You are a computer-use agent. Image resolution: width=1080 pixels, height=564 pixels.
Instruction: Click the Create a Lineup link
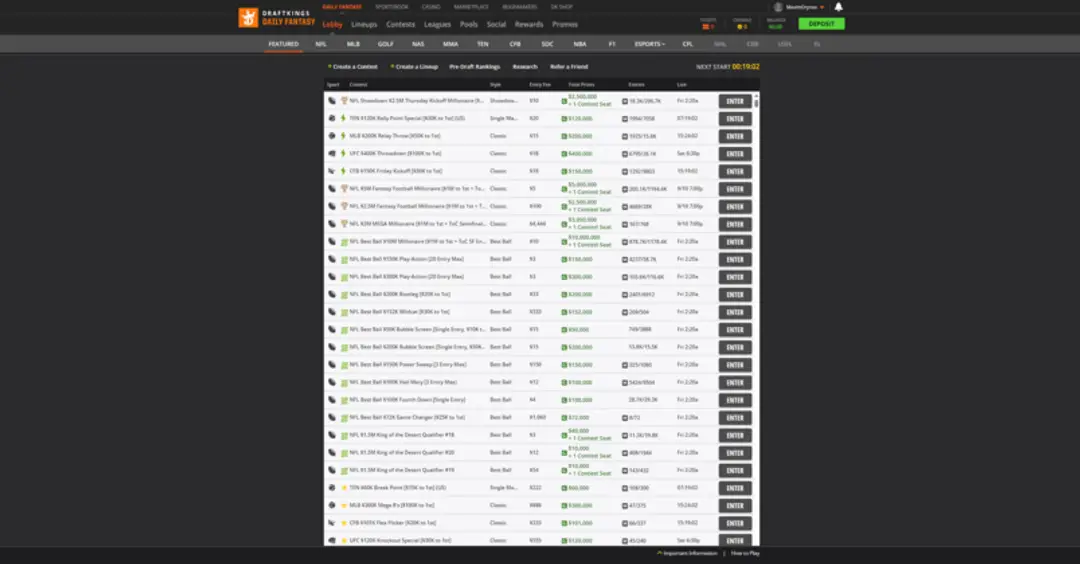[x=416, y=67]
